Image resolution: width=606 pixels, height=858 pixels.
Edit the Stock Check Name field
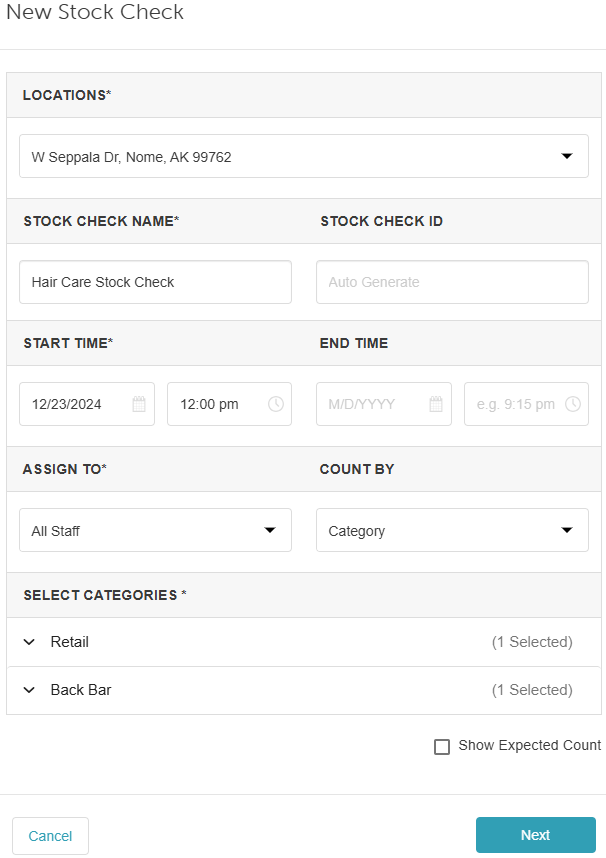(x=155, y=282)
